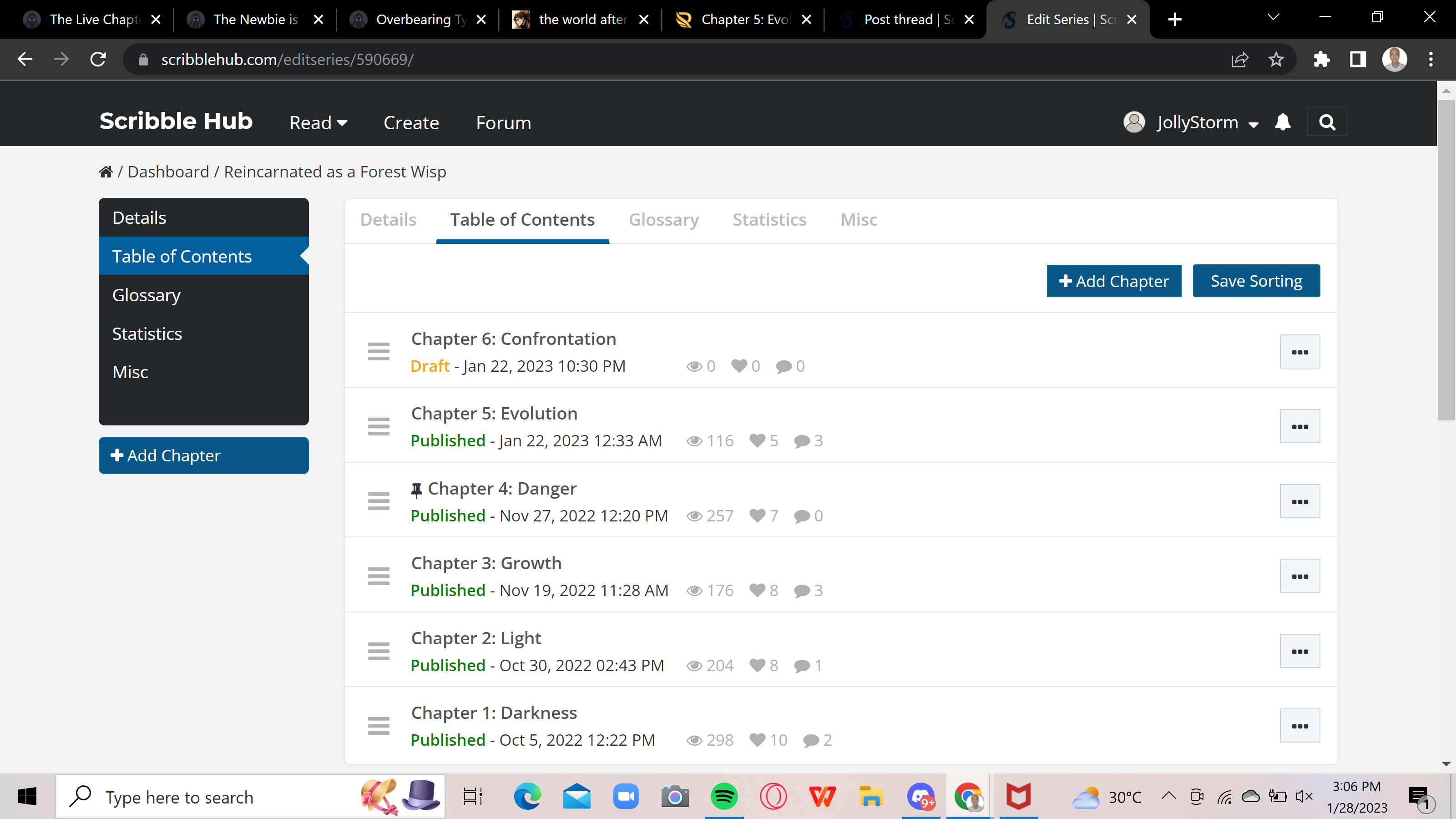Viewport: 1456px width, 819px height.
Task: Switch to the Glossary tab
Action: (x=663, y=220)
